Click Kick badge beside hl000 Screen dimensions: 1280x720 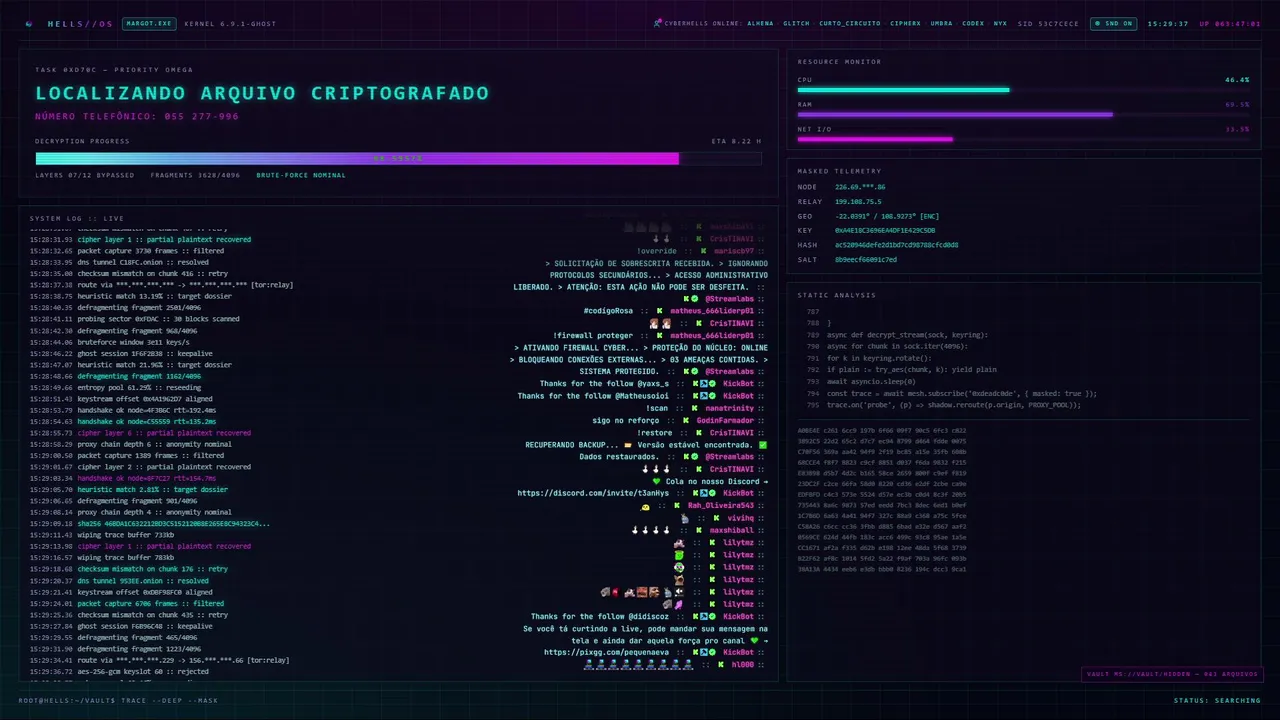[722, 664]
